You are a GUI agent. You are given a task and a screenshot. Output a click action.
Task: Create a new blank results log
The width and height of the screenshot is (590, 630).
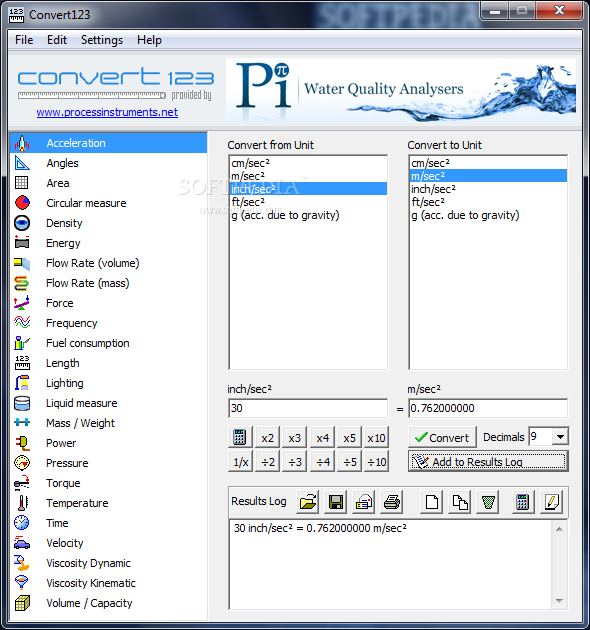tap(432, 502)
